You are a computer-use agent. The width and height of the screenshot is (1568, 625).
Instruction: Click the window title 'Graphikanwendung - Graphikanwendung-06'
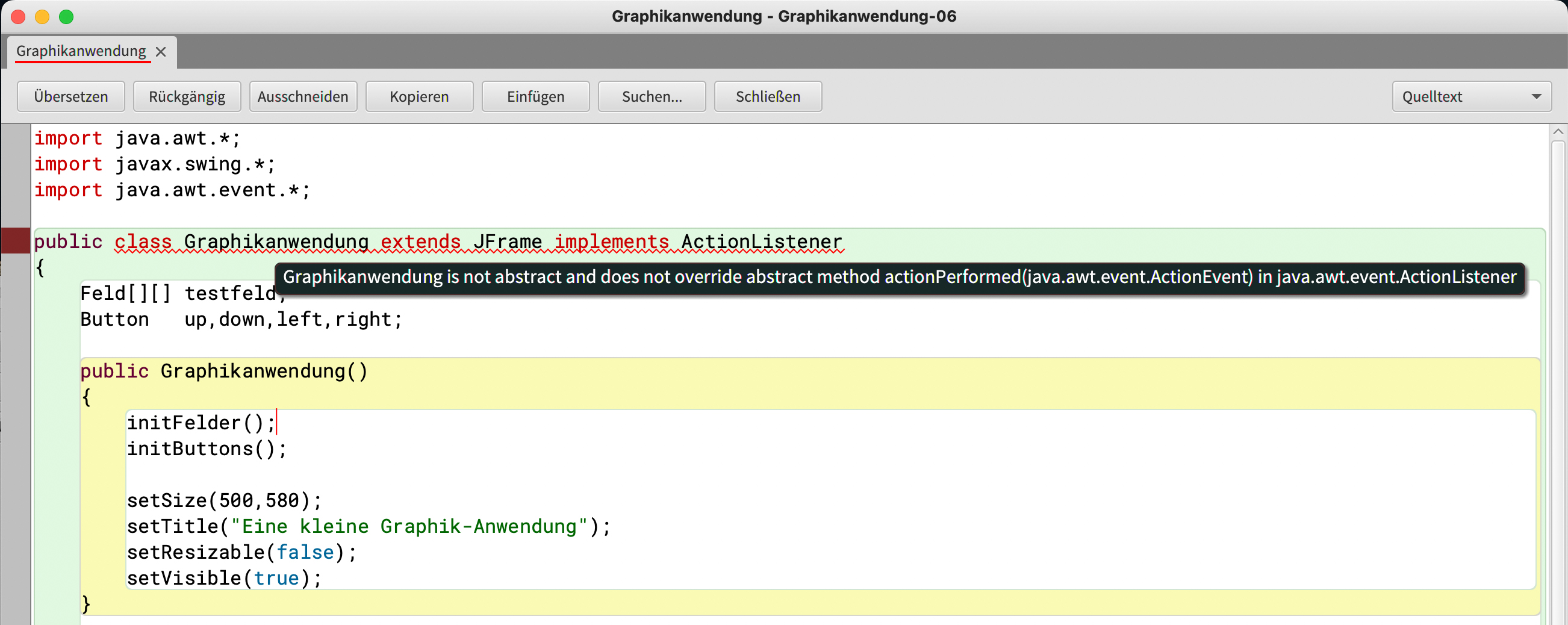coord(784,16)
